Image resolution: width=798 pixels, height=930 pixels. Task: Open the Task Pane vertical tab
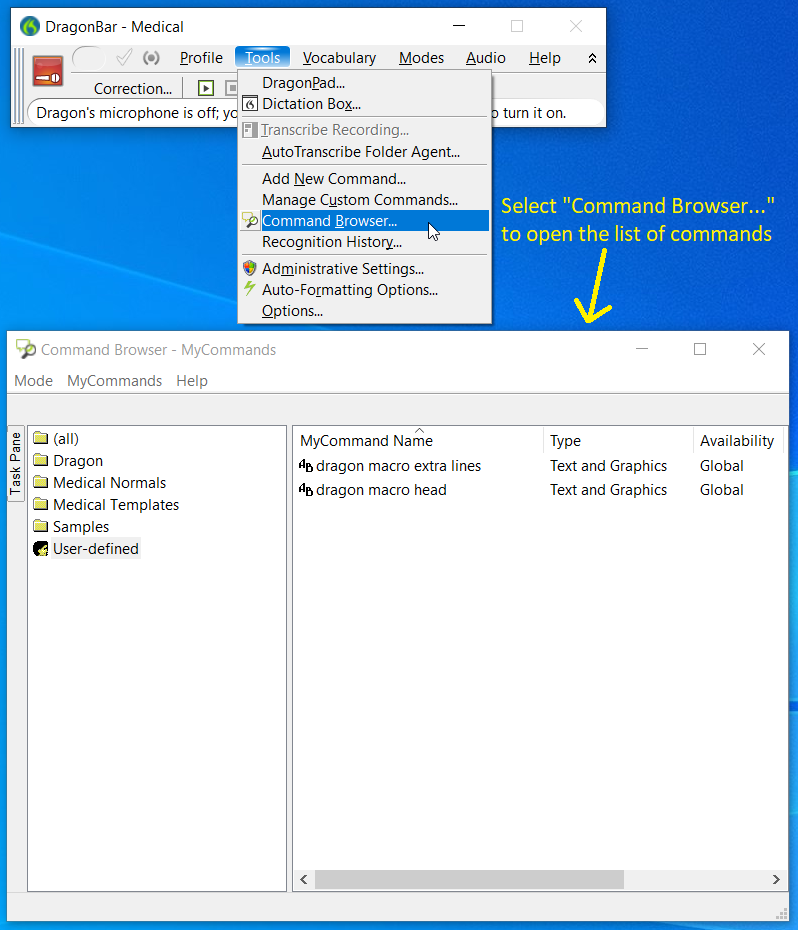coord(15,463)
